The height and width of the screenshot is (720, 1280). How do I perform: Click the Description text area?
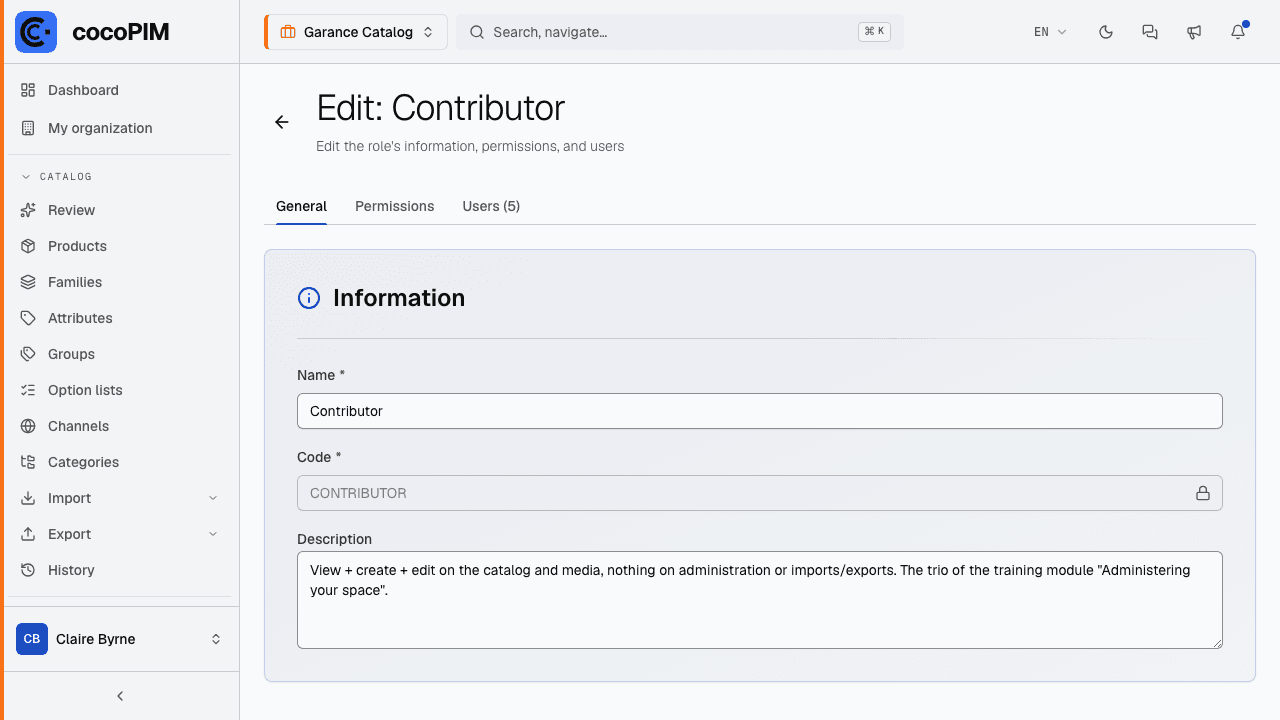[x=760, y=600]
